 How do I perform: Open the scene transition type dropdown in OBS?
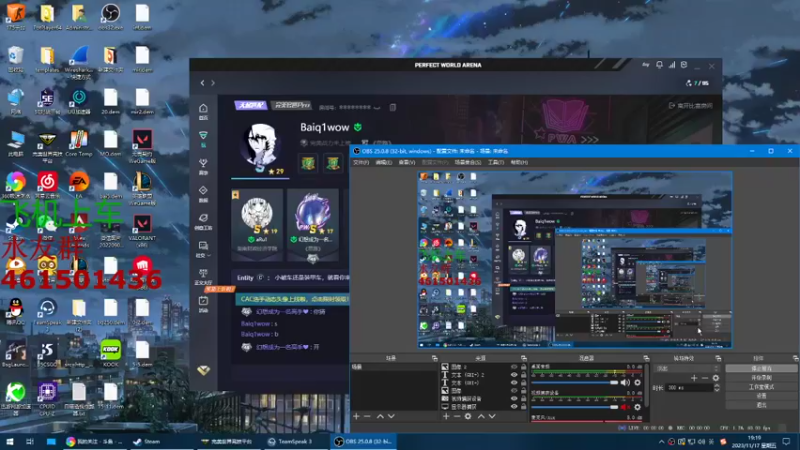pyautogui.click(x=687, y=368)
